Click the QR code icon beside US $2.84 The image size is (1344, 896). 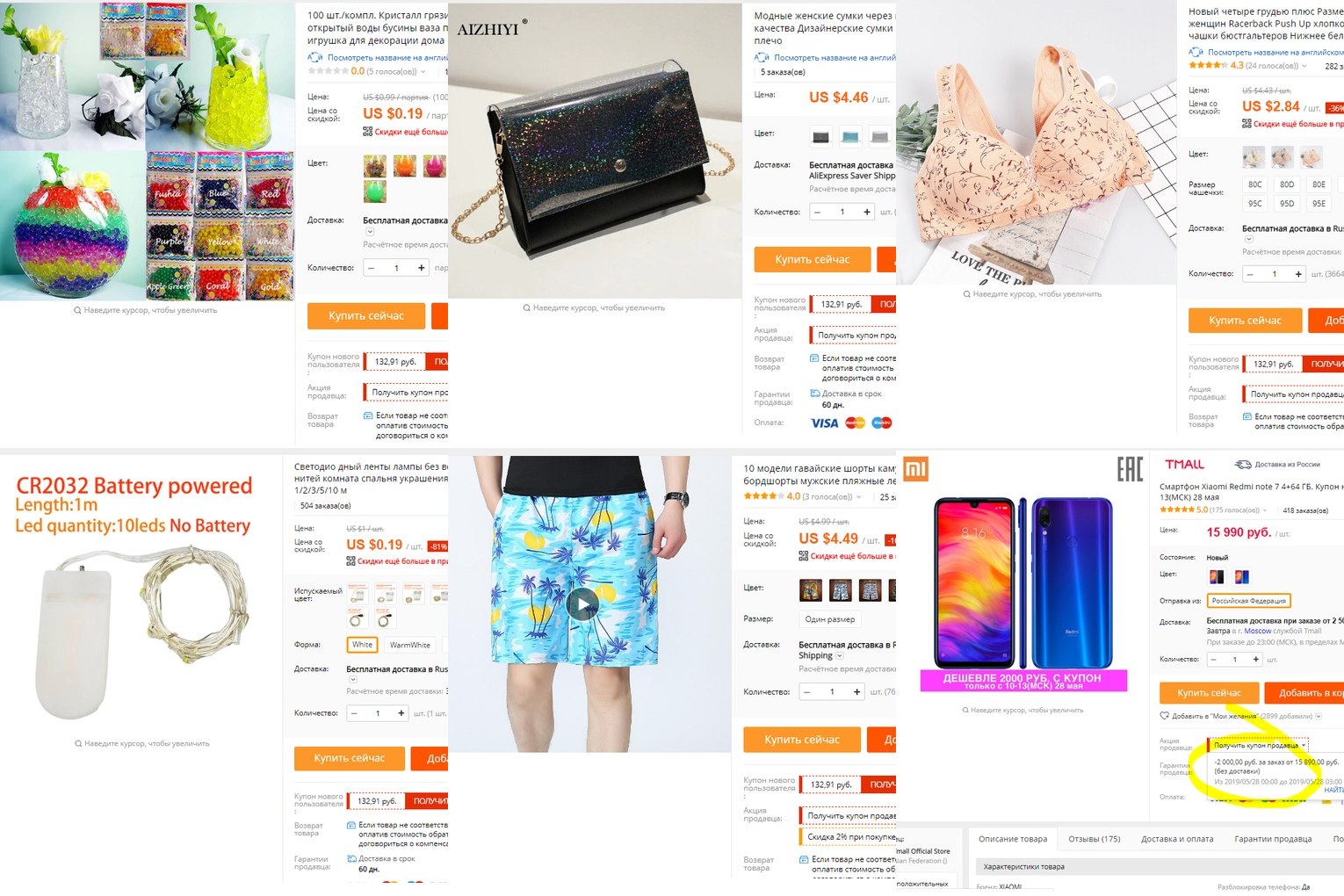coord(1246,124)
